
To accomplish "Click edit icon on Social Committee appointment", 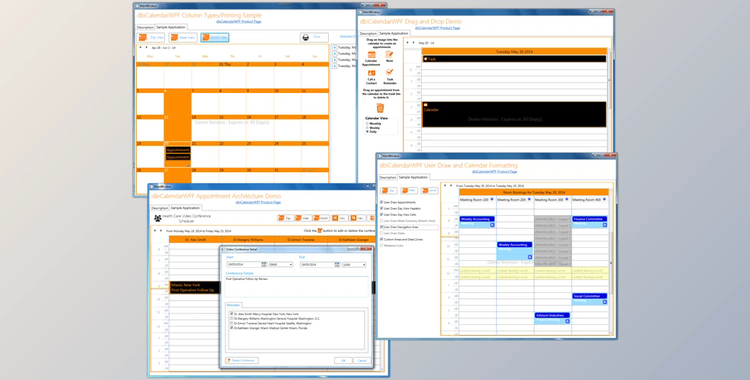I will pos(605,302).
